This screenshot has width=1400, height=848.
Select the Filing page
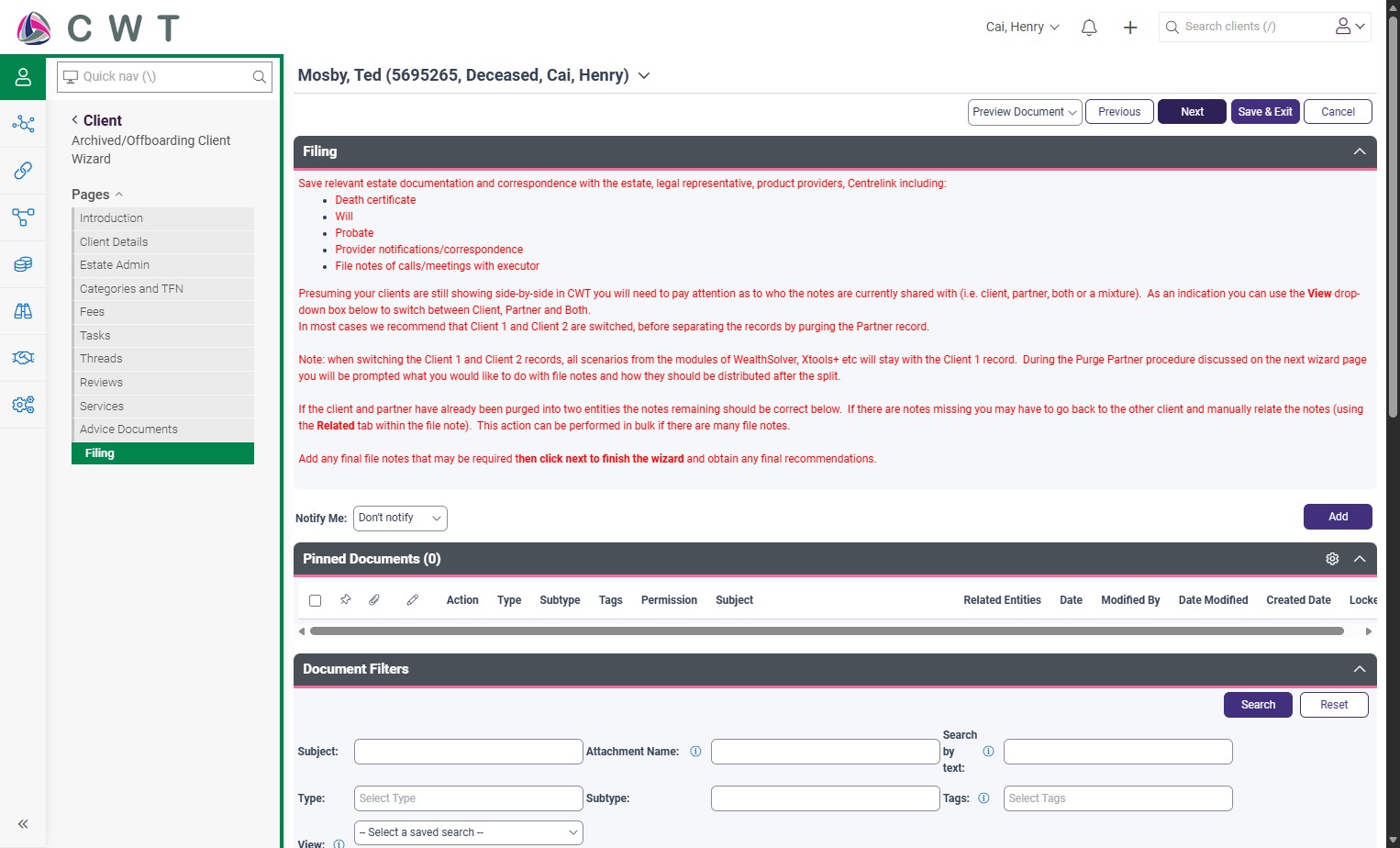pos(163,453)
